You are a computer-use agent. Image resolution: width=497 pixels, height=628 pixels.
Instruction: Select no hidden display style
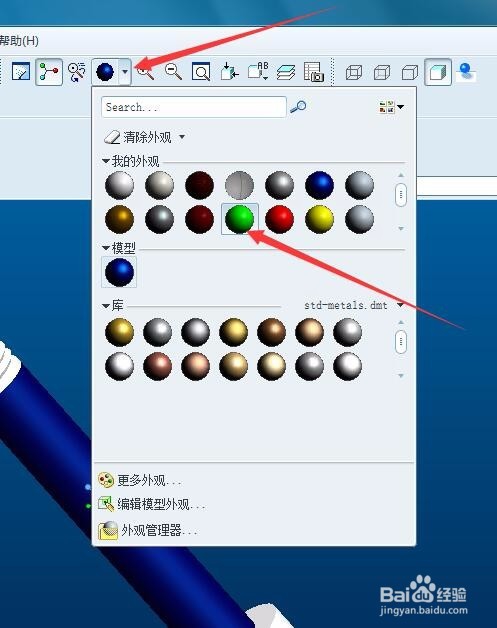tap(410, 73)
